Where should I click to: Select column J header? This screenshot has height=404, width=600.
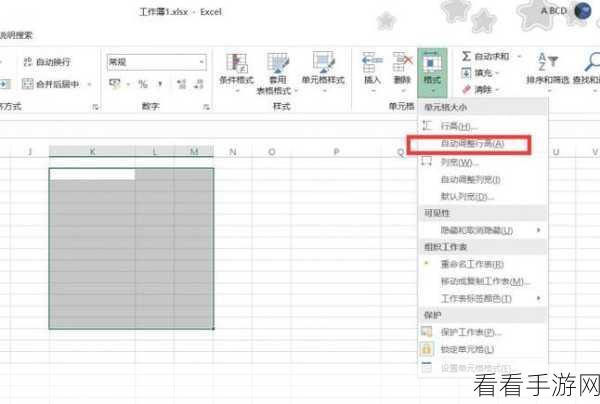point(30,152)
